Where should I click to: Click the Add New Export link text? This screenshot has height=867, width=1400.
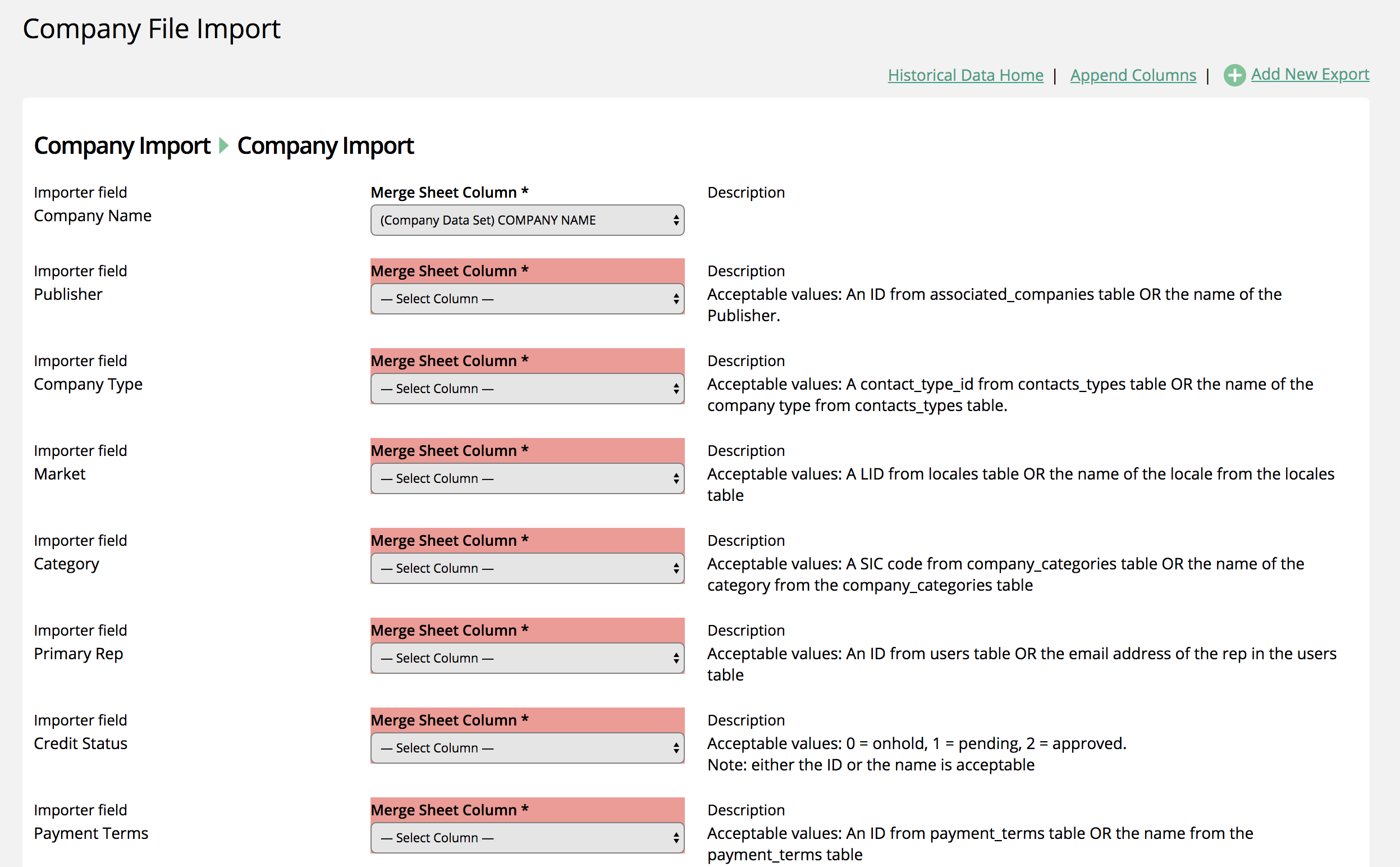1310,74
